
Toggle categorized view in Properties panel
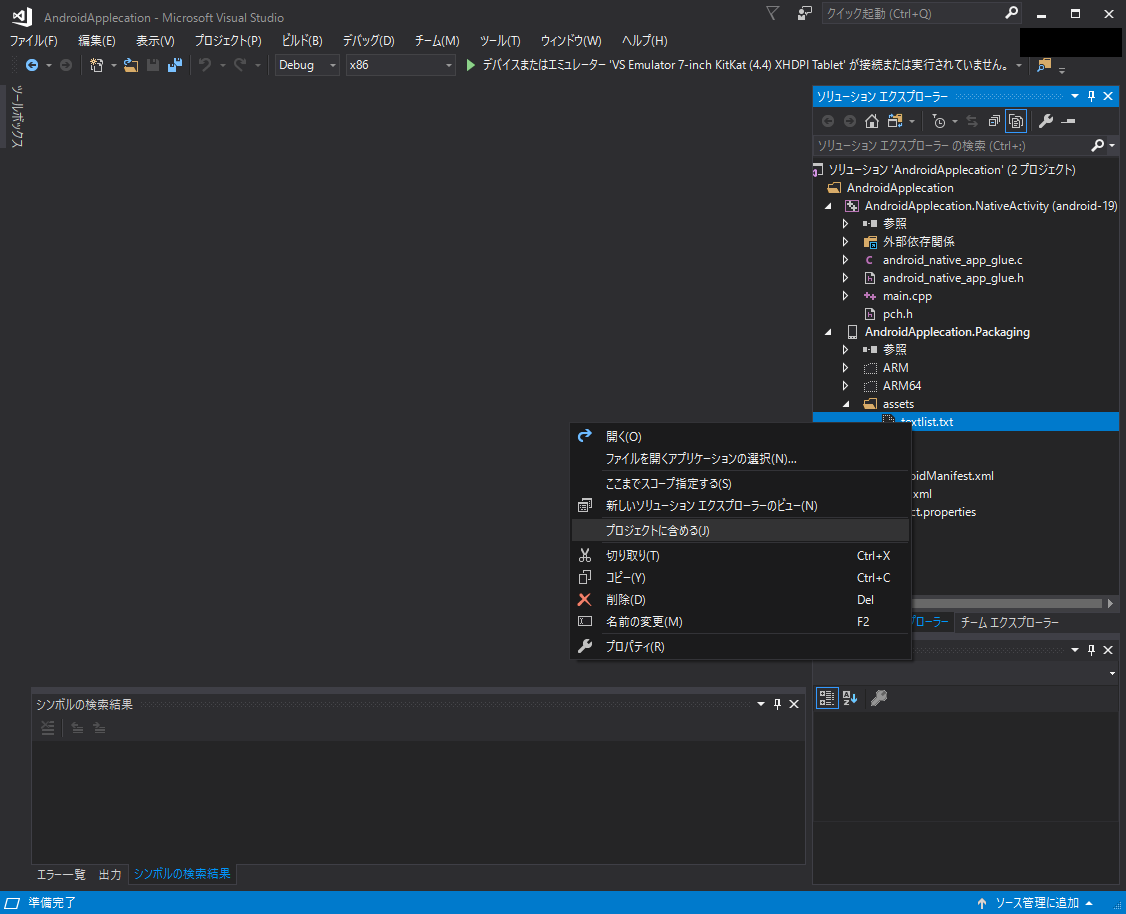coord(827,698)
